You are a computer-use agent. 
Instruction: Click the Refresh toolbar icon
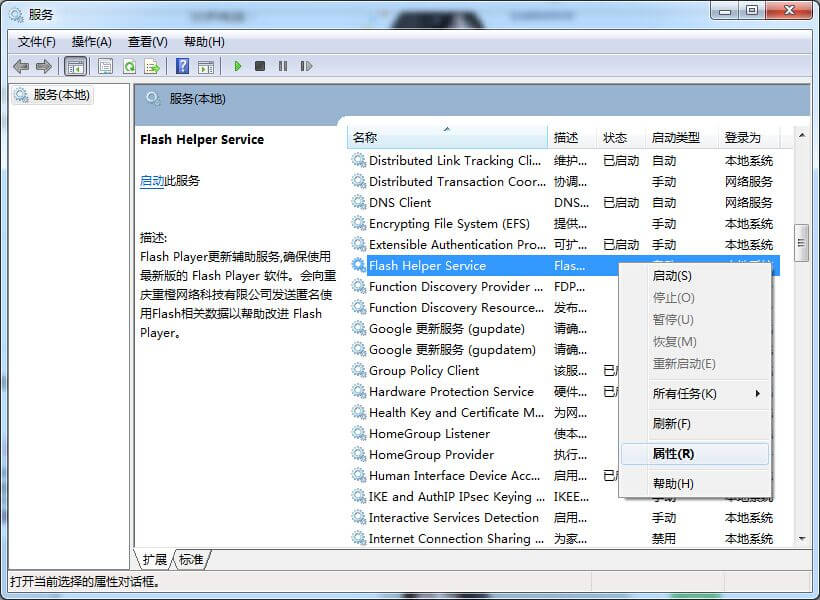point(129,66)
